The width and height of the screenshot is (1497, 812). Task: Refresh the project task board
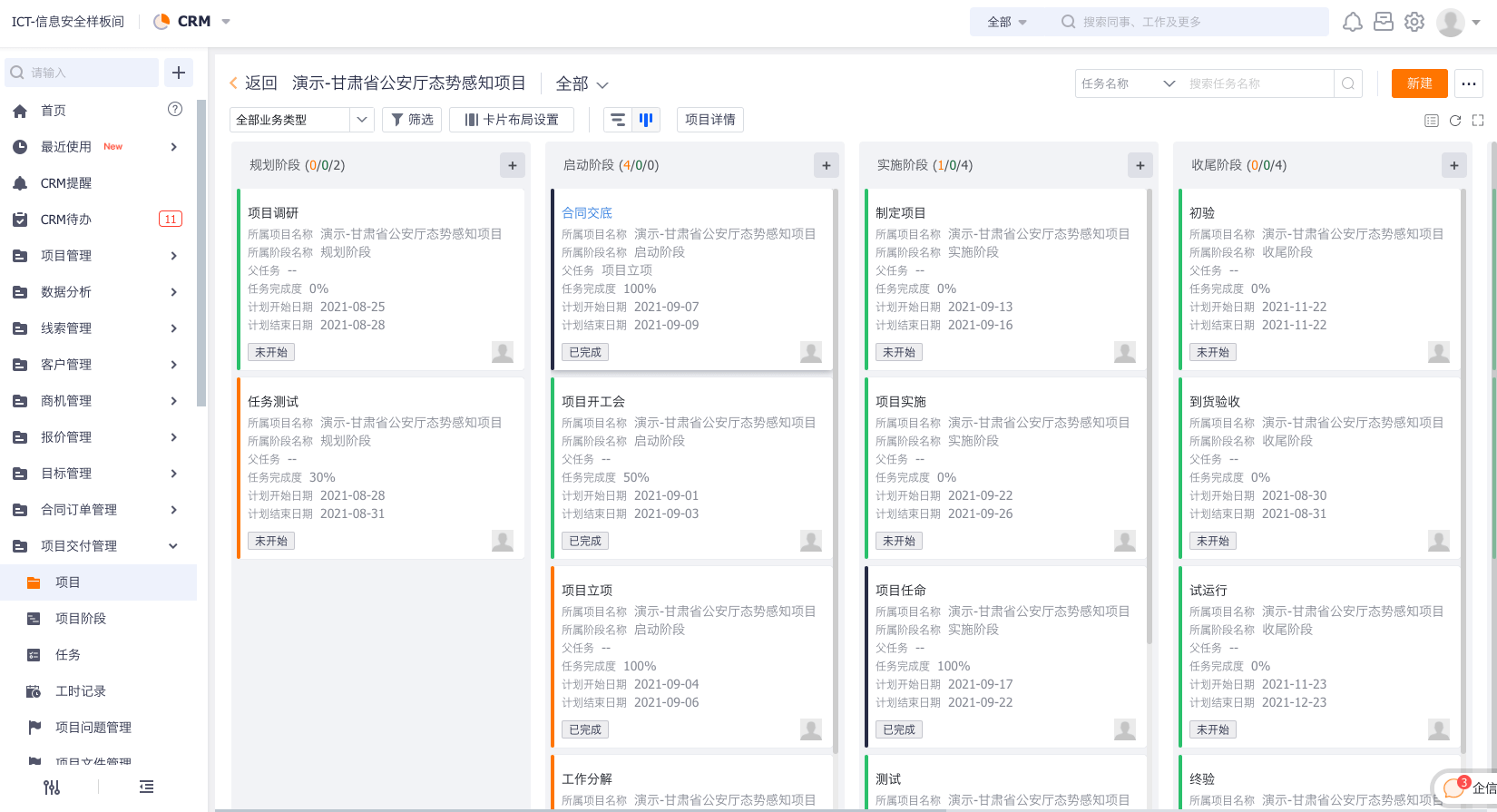pyautogui.click(x=1455, y=121)
